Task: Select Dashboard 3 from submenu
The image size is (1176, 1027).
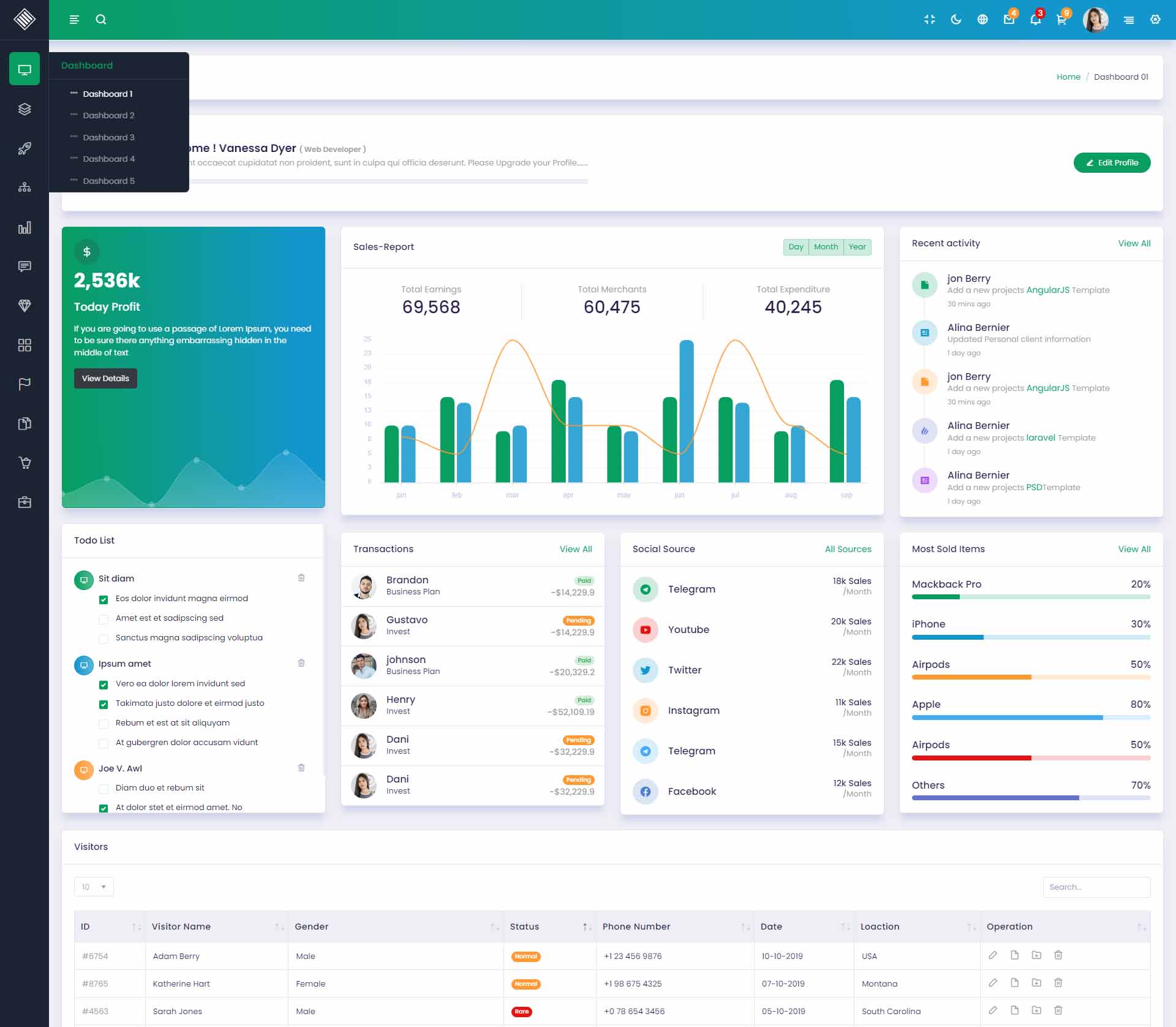Action: [x=109, y=137]
